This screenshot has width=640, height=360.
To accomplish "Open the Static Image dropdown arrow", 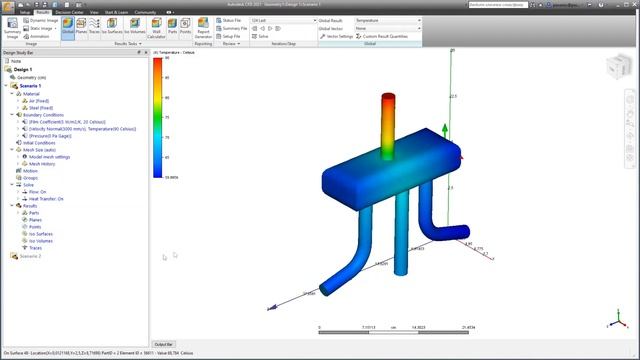I will click(x=56, y=29).
